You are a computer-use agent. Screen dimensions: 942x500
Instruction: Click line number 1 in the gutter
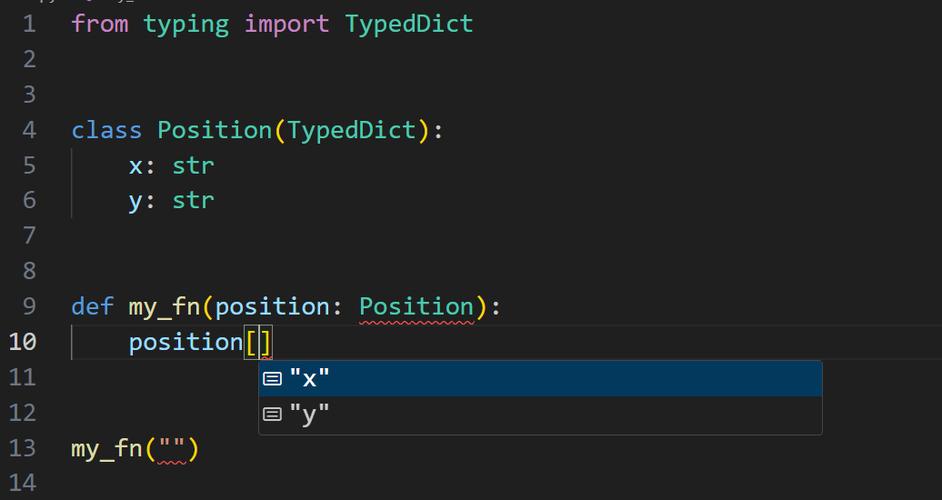[29, 24]
